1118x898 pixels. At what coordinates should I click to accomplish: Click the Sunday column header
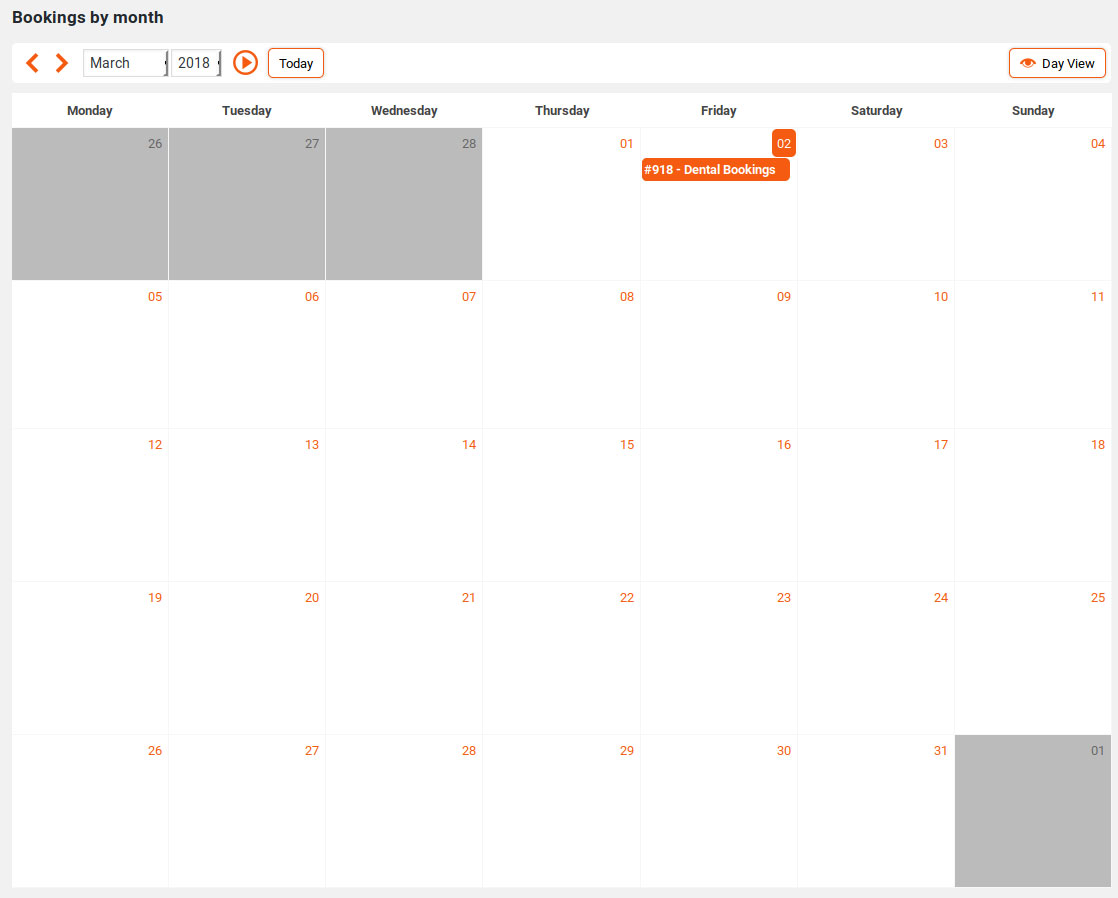[x=1033, y=111]
